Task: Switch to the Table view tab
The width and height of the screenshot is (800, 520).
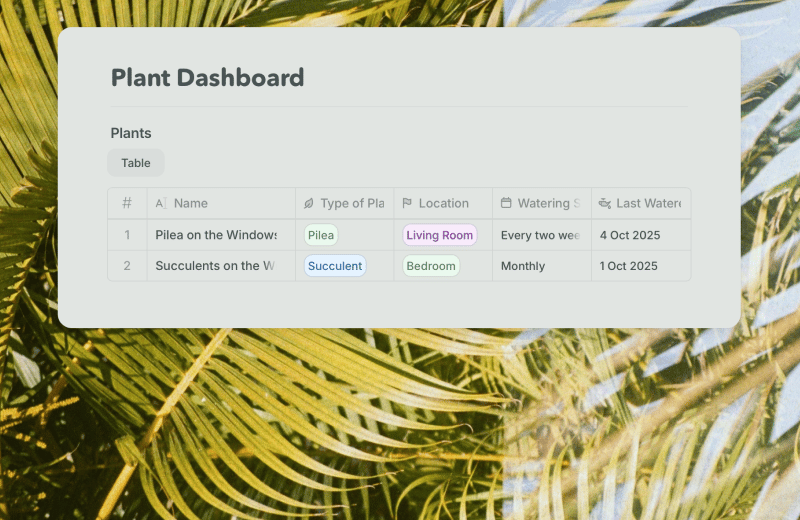Action: 136,163
